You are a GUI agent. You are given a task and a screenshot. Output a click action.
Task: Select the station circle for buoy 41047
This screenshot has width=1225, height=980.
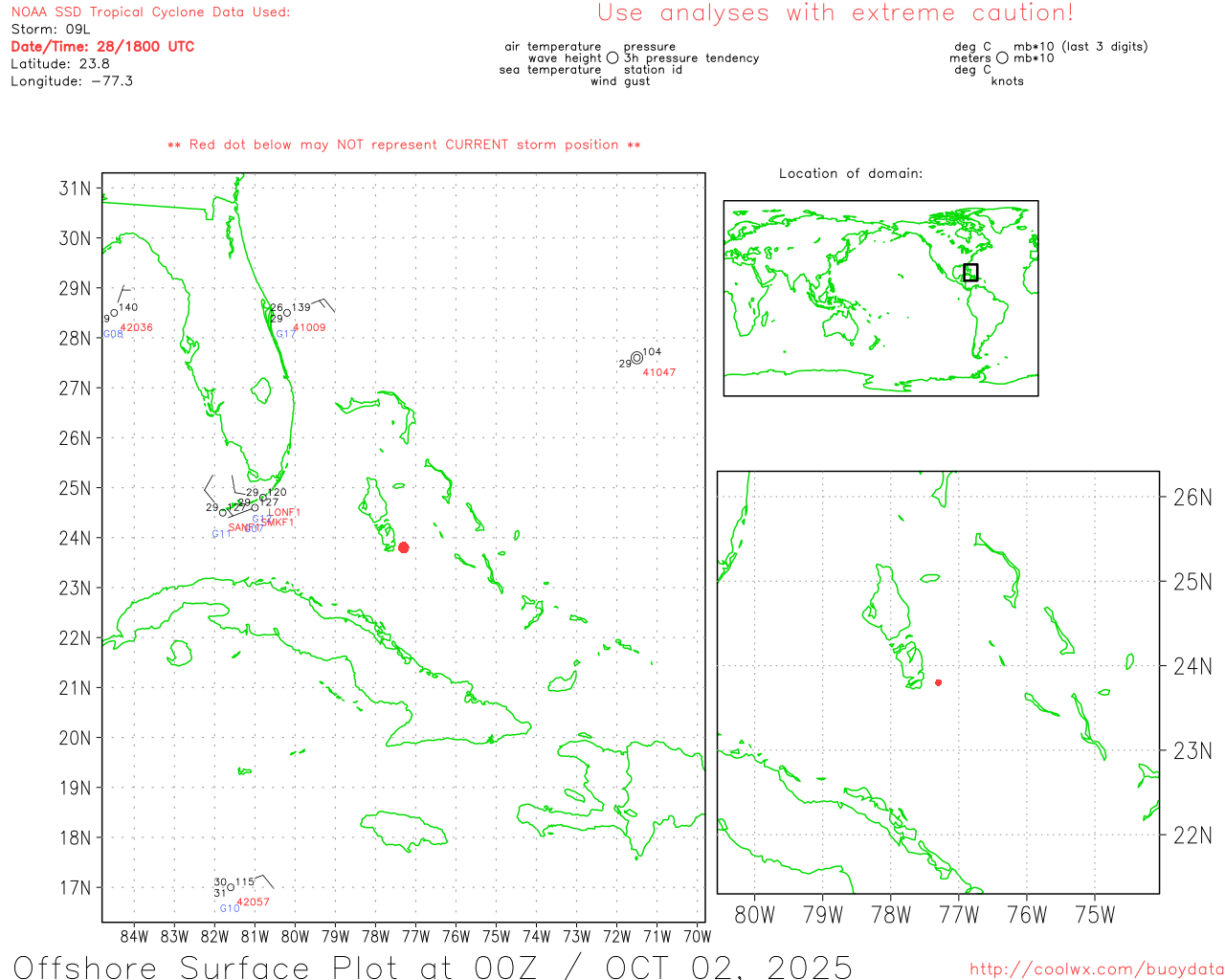point(637,358)
